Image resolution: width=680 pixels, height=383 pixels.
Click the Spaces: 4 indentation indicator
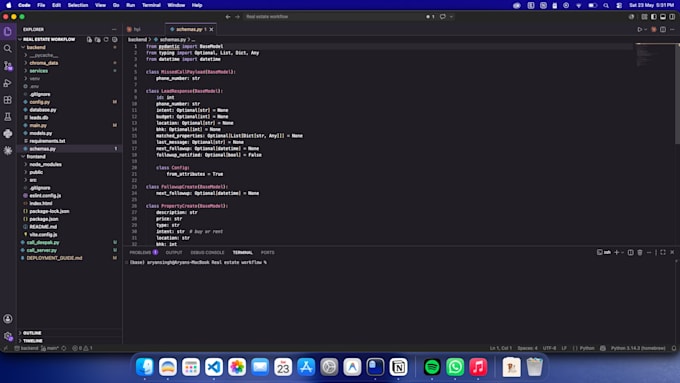point(527,348)
